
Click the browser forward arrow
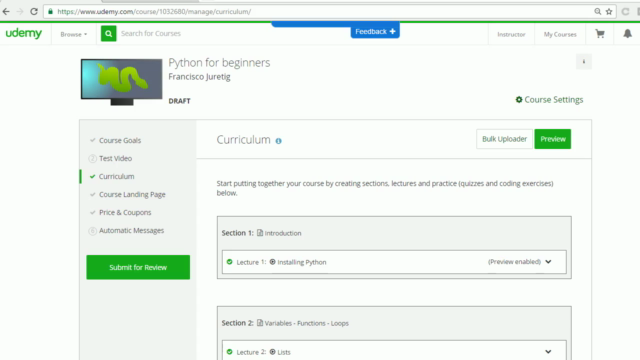click(20, 11)
